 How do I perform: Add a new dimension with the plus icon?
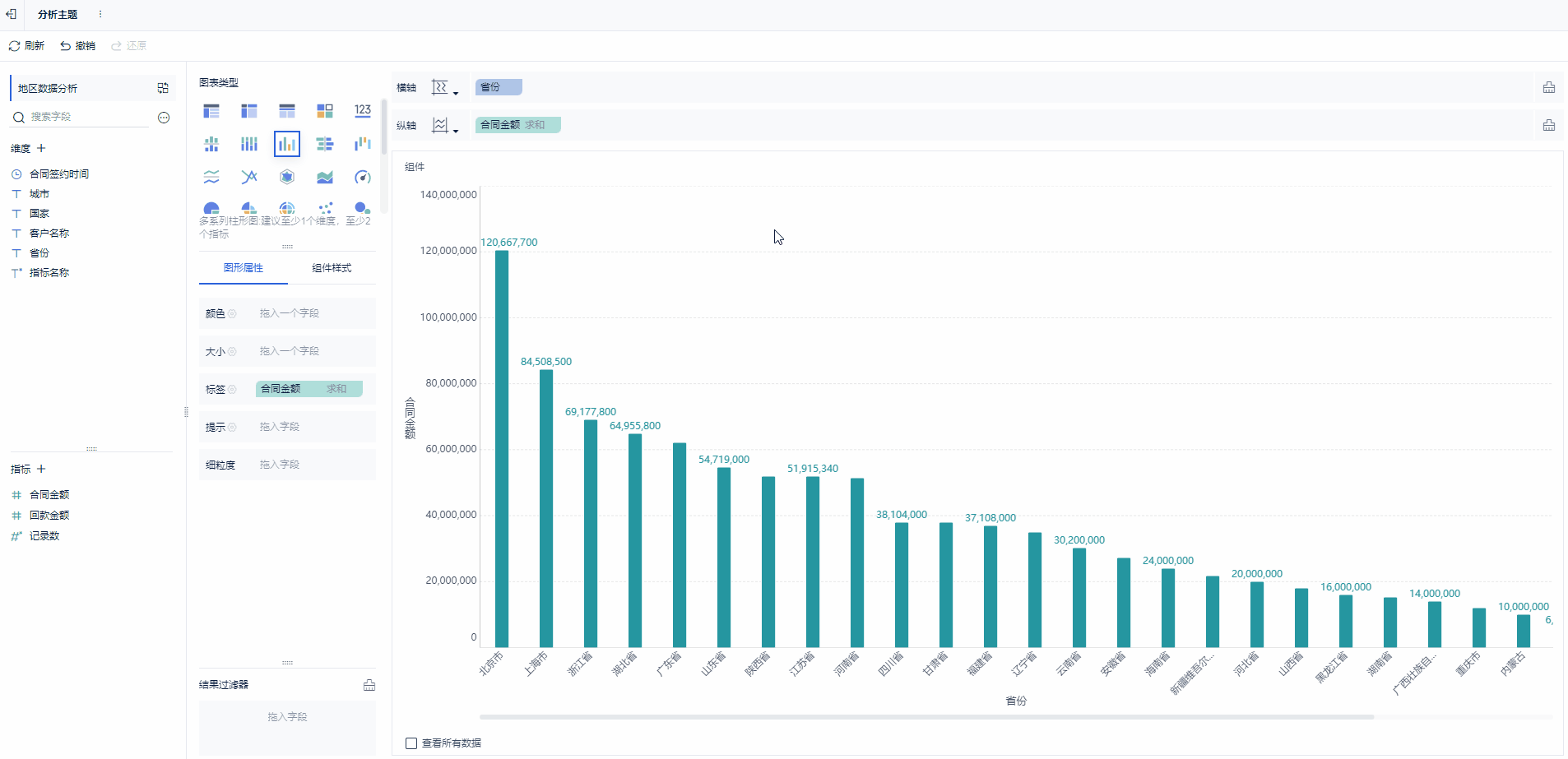41,148
